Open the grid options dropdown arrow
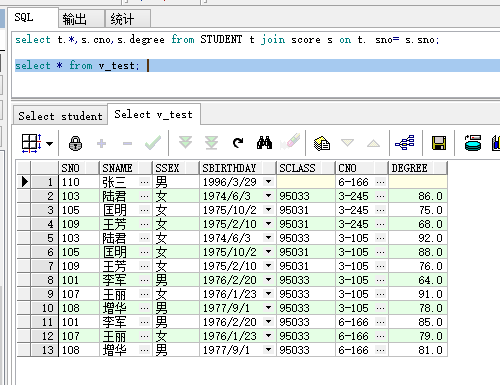Image resolution: width=500 pixels, height=385 pixels. [49, 144]
